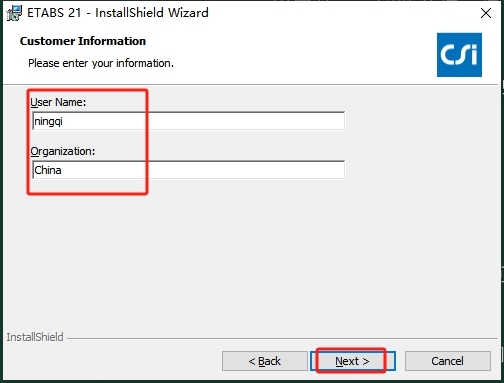504x383 pixels.
Task: Click the "ETABS 21 - InstallShield Wizard" title text
Action: 118,13
